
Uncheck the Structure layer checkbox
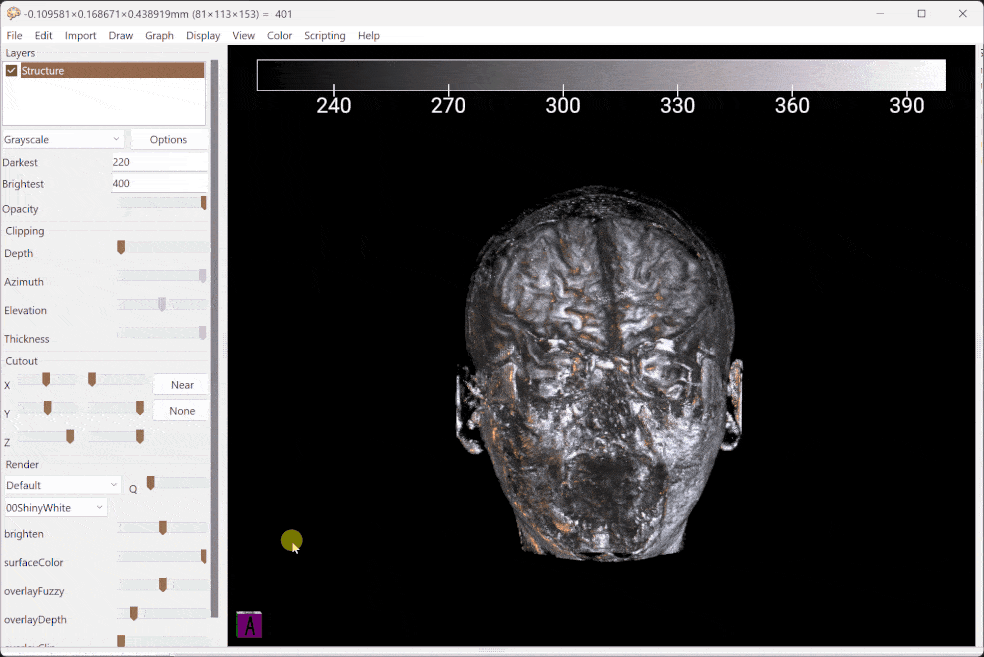(11, 70)
